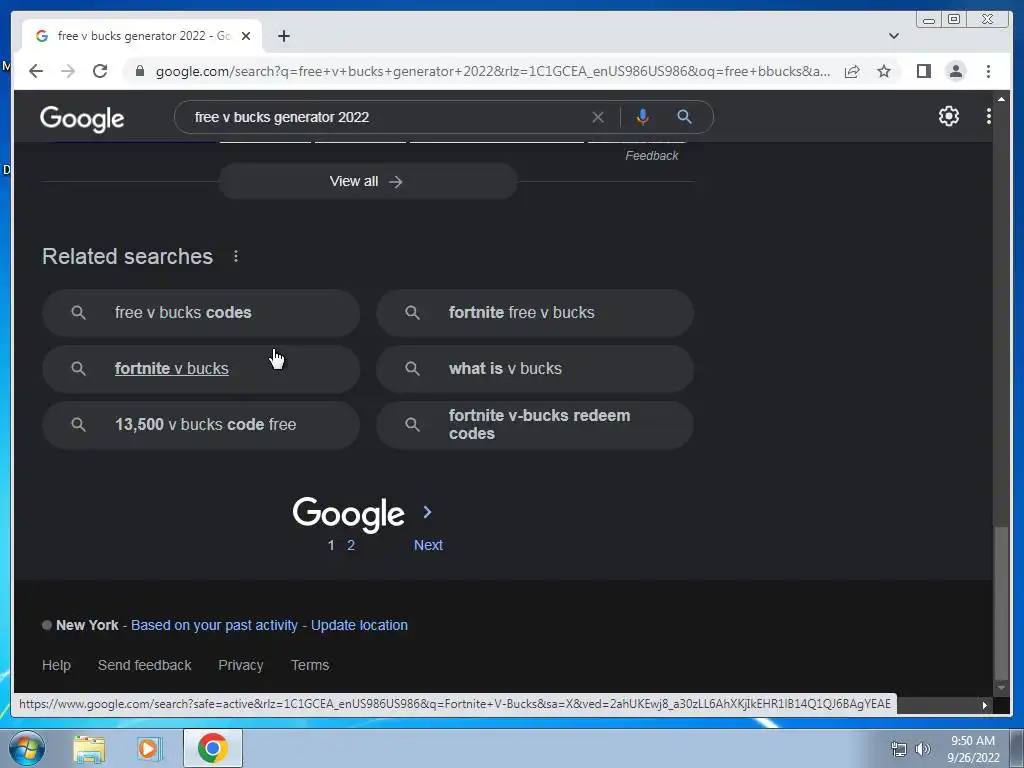The width and height of the screenshot is (1024, 768).
Task: Search 'free v bucks codes' suggestion
Action: click(200, 313)
